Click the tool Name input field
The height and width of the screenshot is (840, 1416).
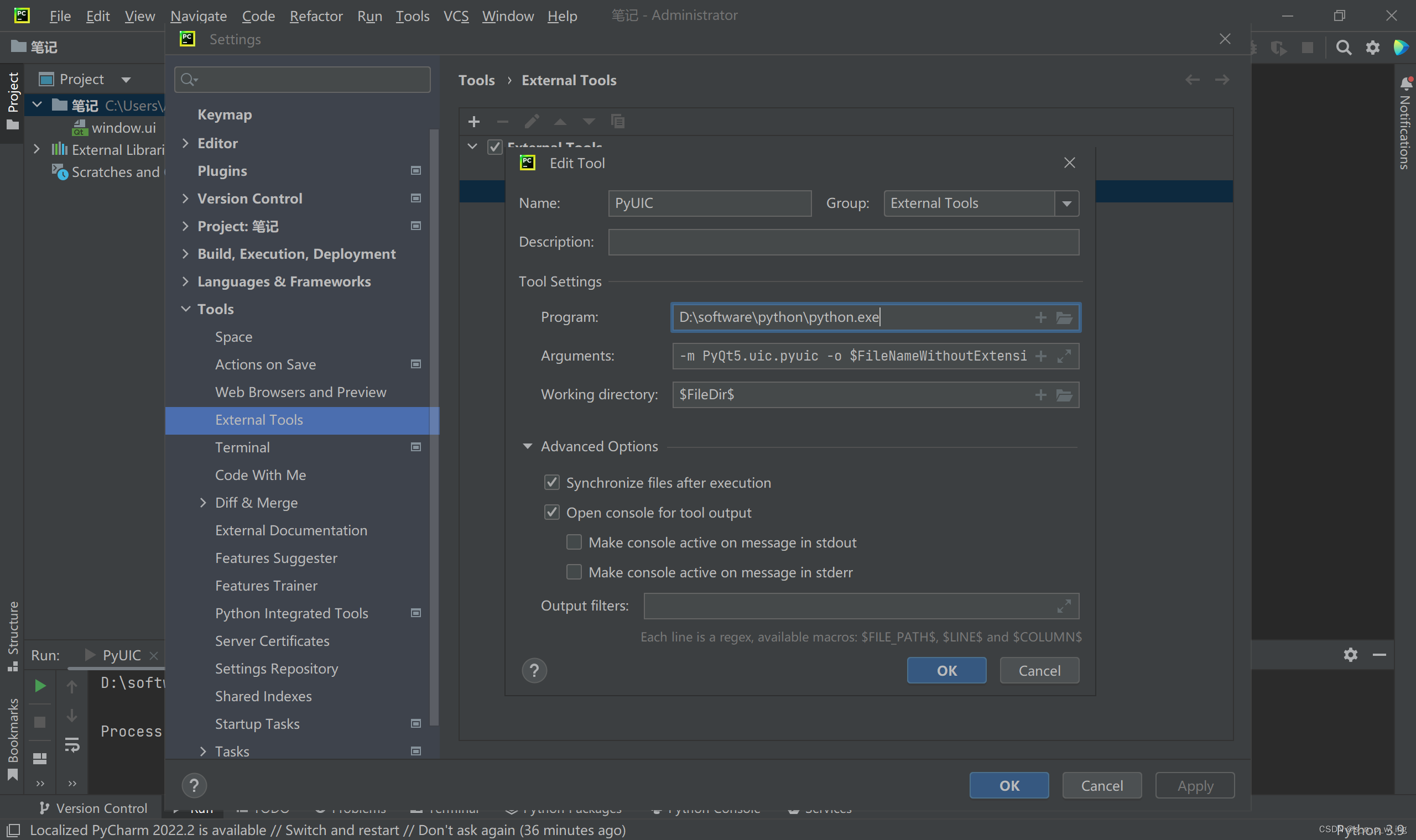(710, 204)
